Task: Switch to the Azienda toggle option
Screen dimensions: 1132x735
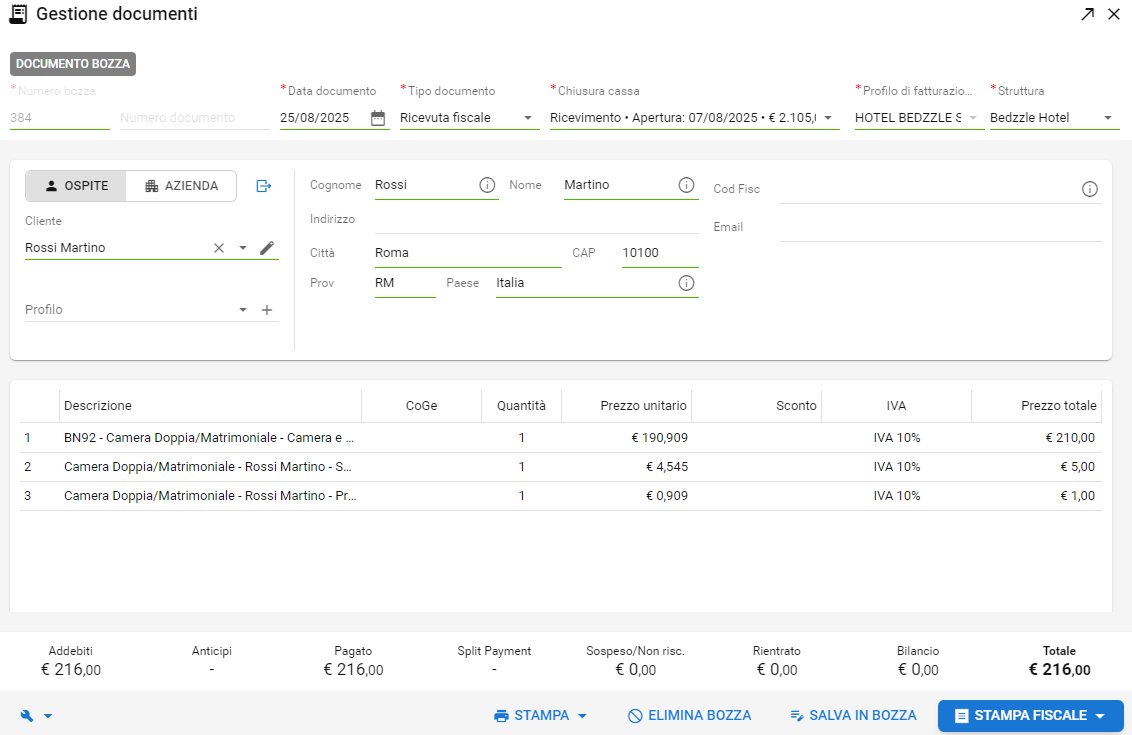Action: coord(181,186)
